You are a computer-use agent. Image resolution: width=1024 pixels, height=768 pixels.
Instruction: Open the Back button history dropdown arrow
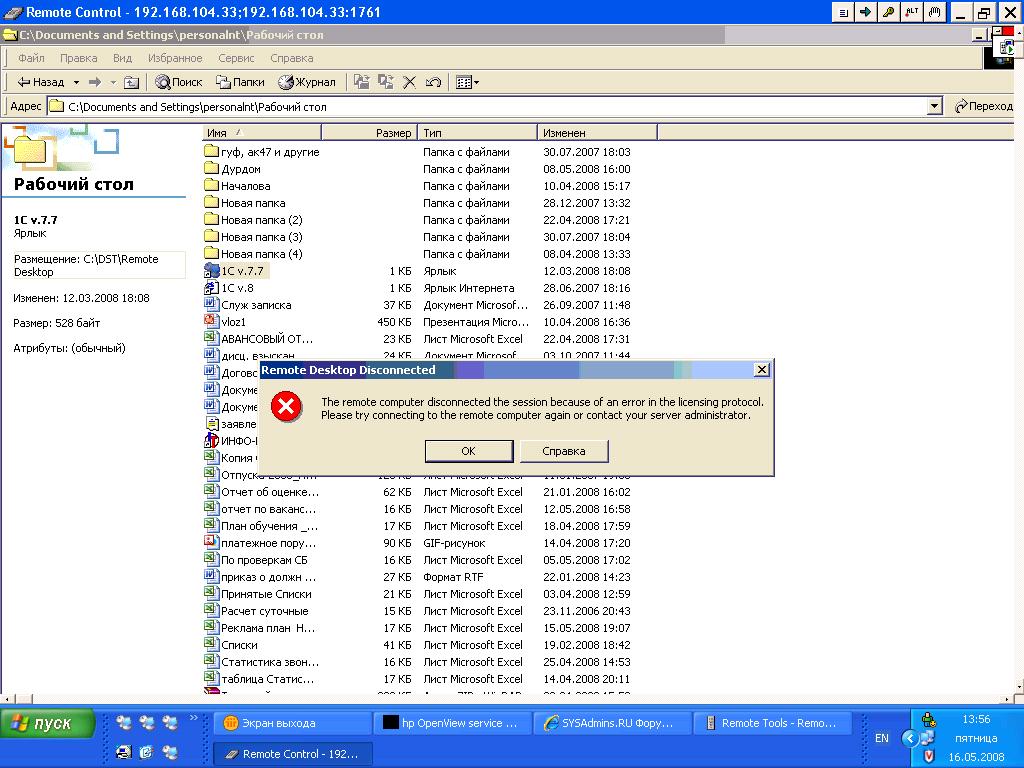pyautogui.click(x=76, y=82)
